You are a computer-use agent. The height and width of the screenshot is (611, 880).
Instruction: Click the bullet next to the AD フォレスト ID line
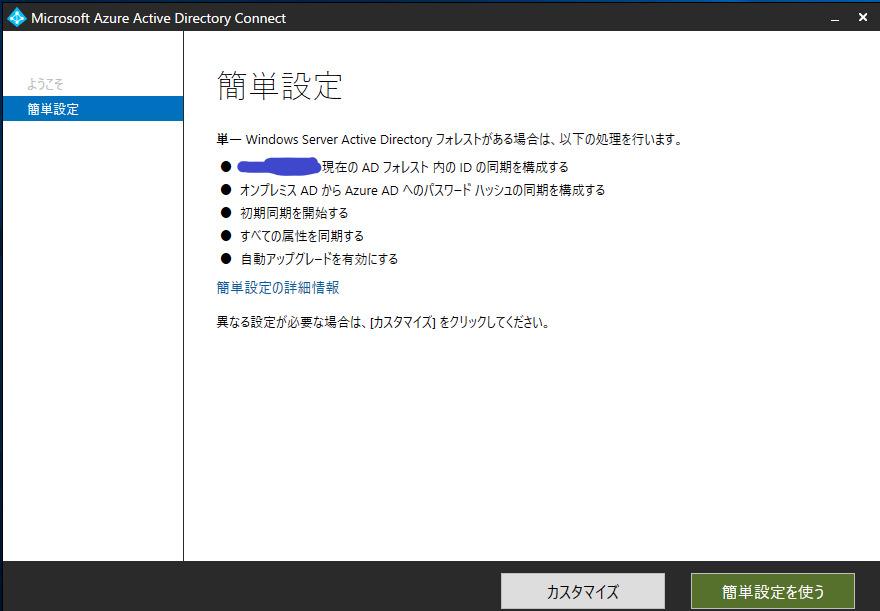pyautogui.click(x=226, y=166)
